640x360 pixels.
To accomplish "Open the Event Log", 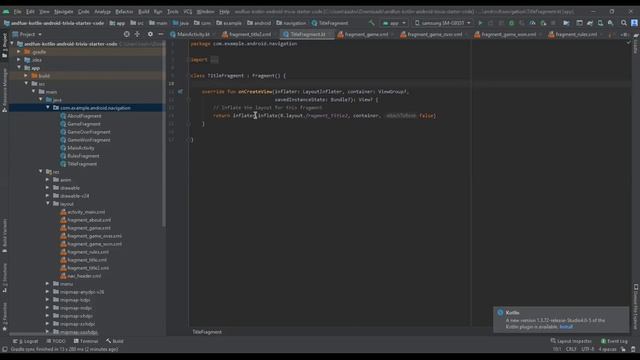I will (x=614, y=341).
